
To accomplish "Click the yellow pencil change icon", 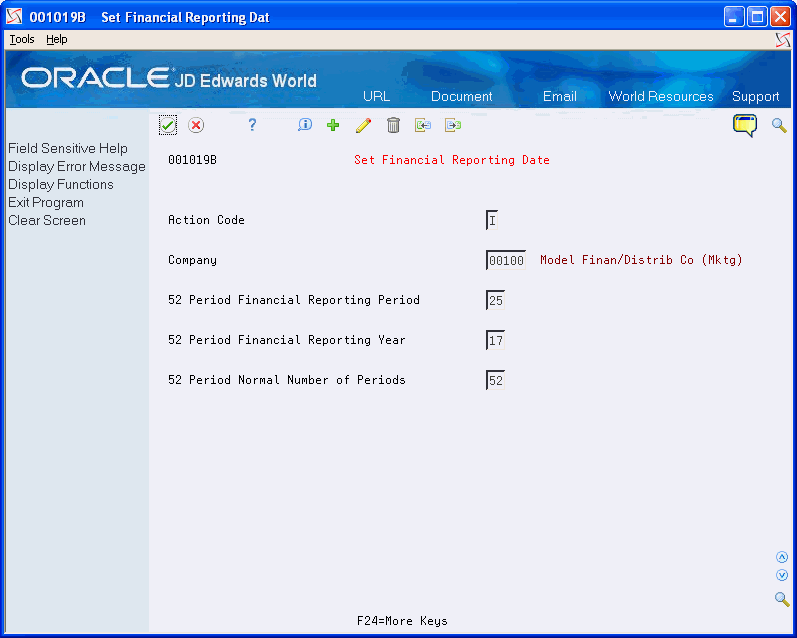I will coord(363,125).
